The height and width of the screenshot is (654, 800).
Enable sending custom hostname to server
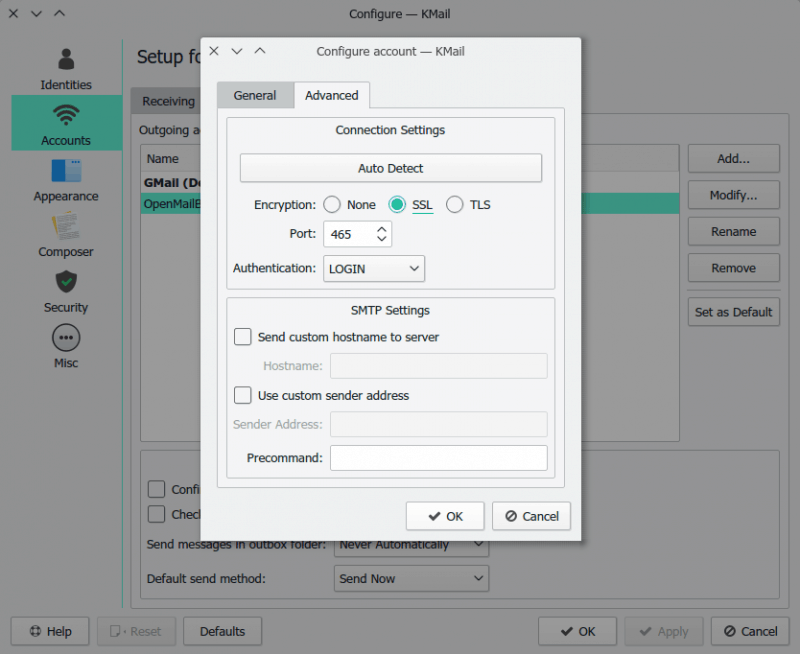[243, 337]
